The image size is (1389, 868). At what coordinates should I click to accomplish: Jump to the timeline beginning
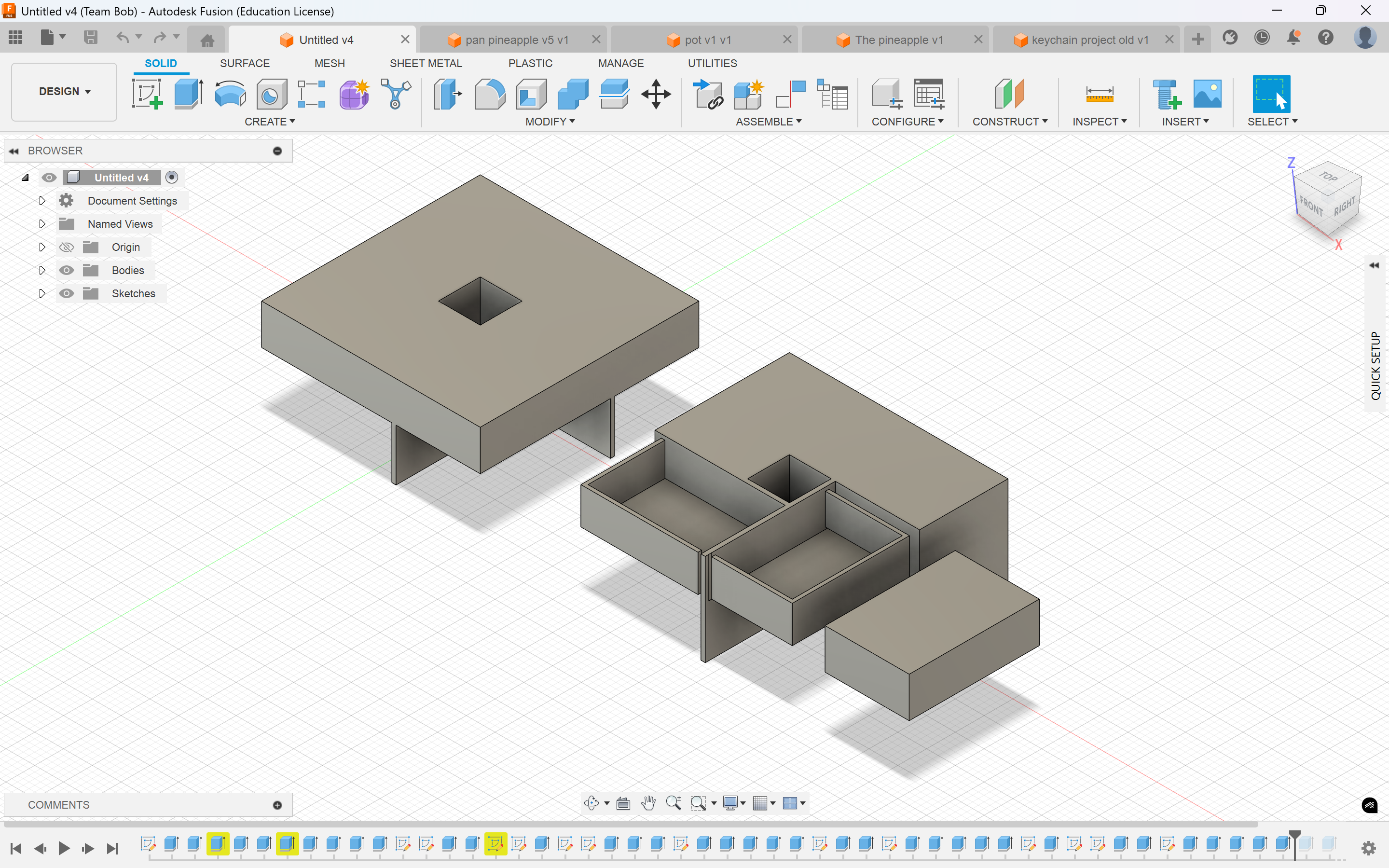[x=16, y=849]
